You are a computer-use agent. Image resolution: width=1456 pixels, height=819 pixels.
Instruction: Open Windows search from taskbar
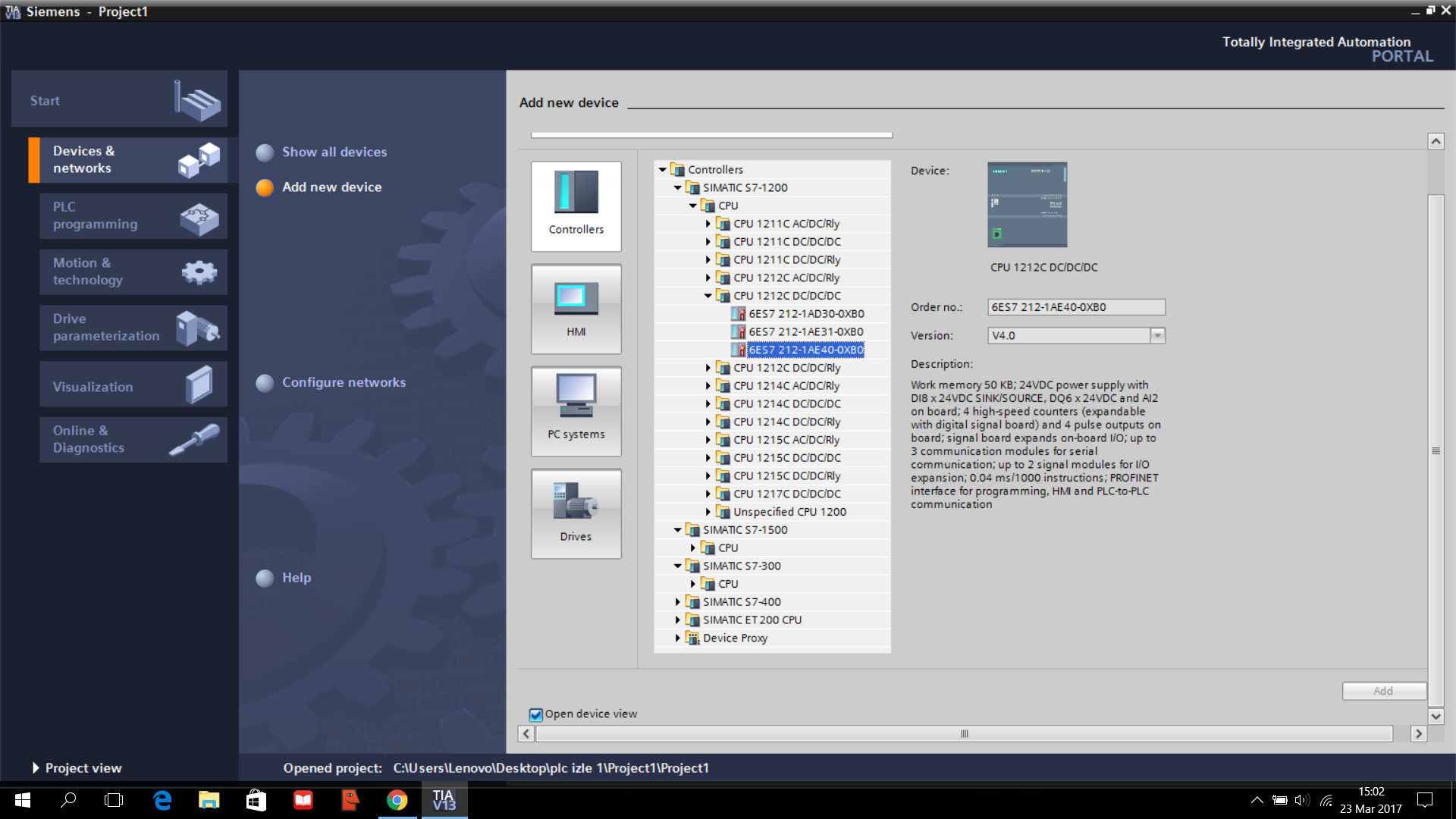click(68, 800)
